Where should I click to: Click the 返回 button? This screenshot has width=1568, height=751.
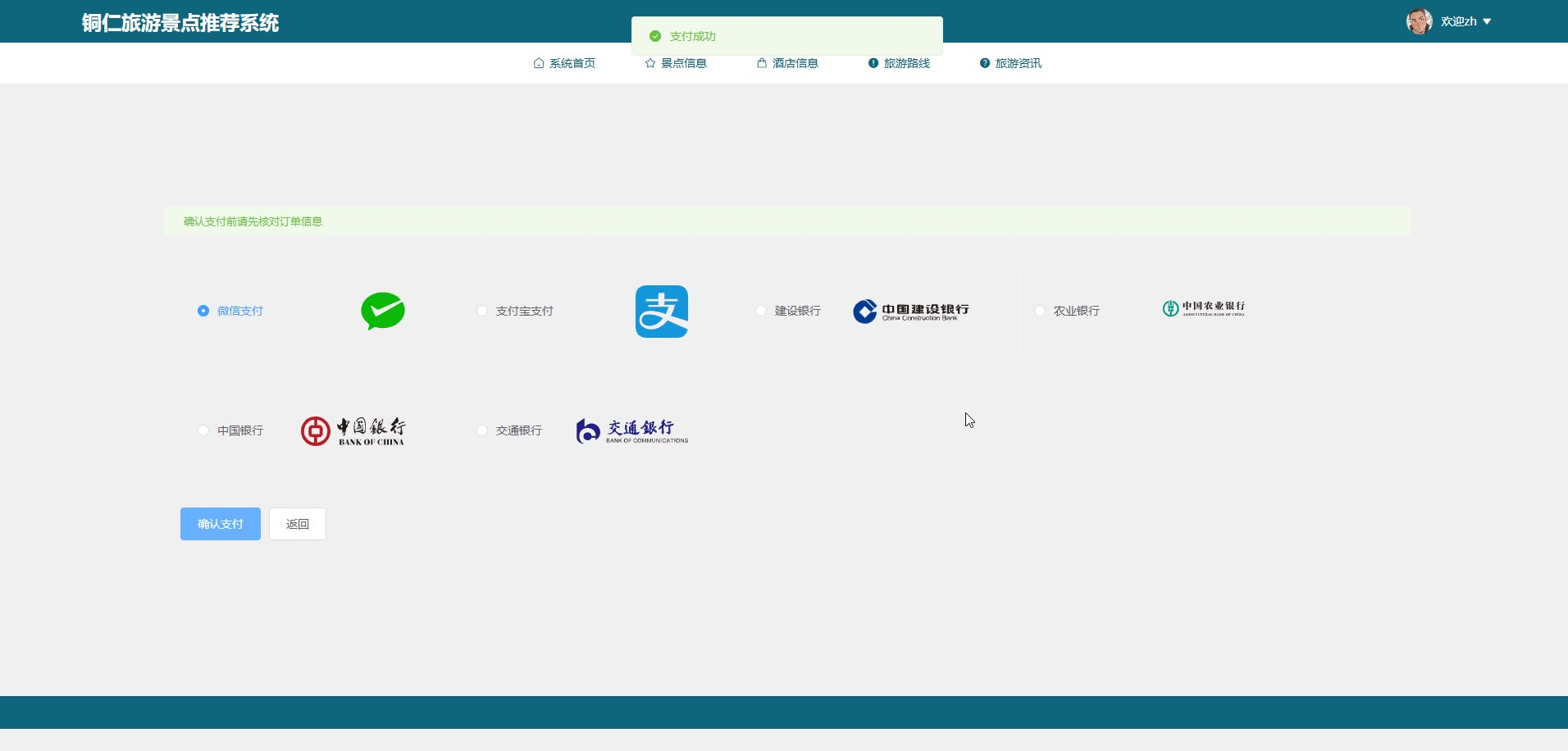[x=298, y=524]
